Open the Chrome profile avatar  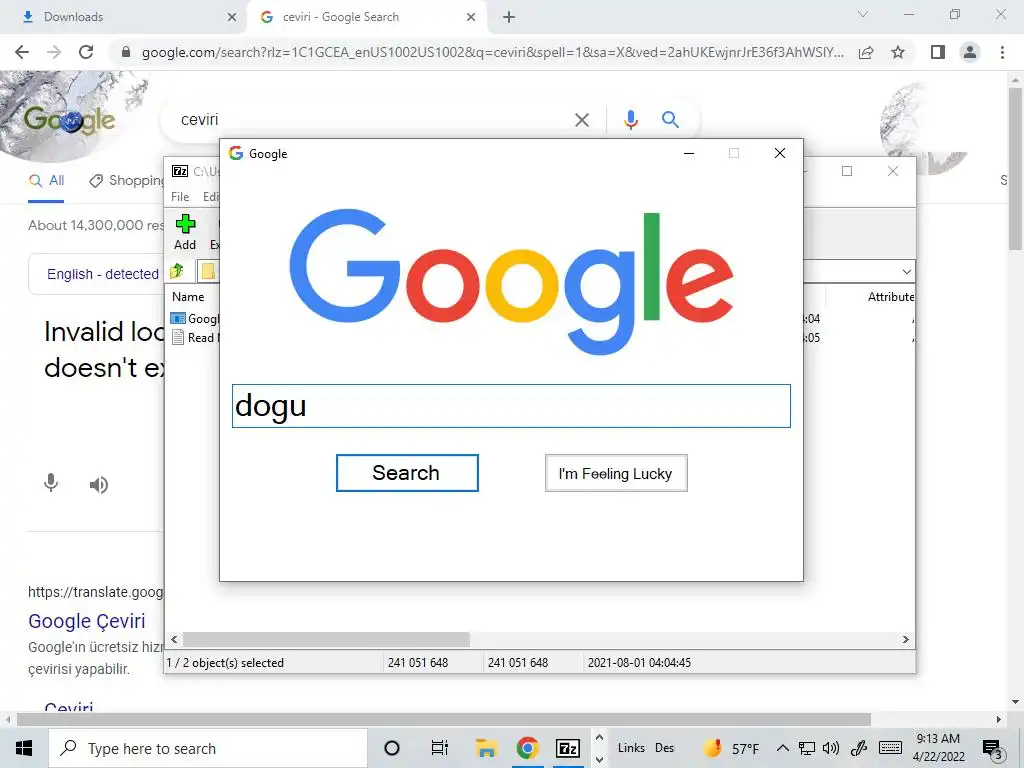tap(970, 52)
